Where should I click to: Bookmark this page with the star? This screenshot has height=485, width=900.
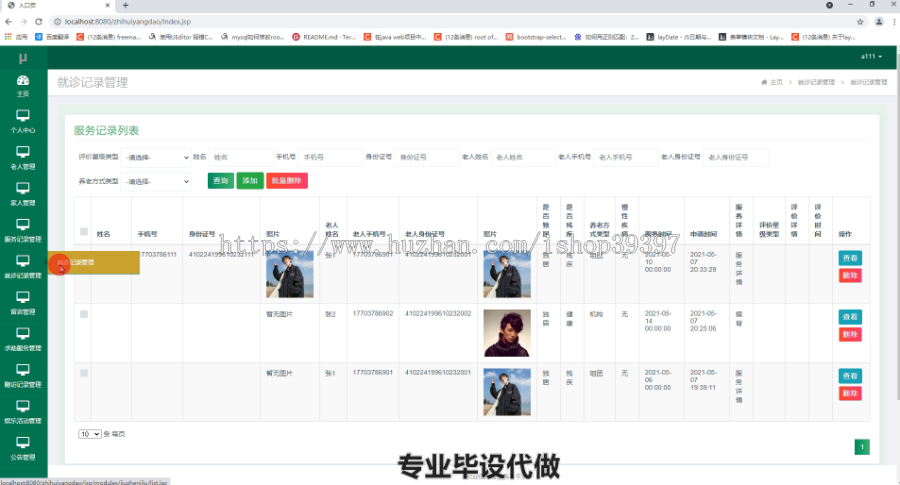(860, 22)
